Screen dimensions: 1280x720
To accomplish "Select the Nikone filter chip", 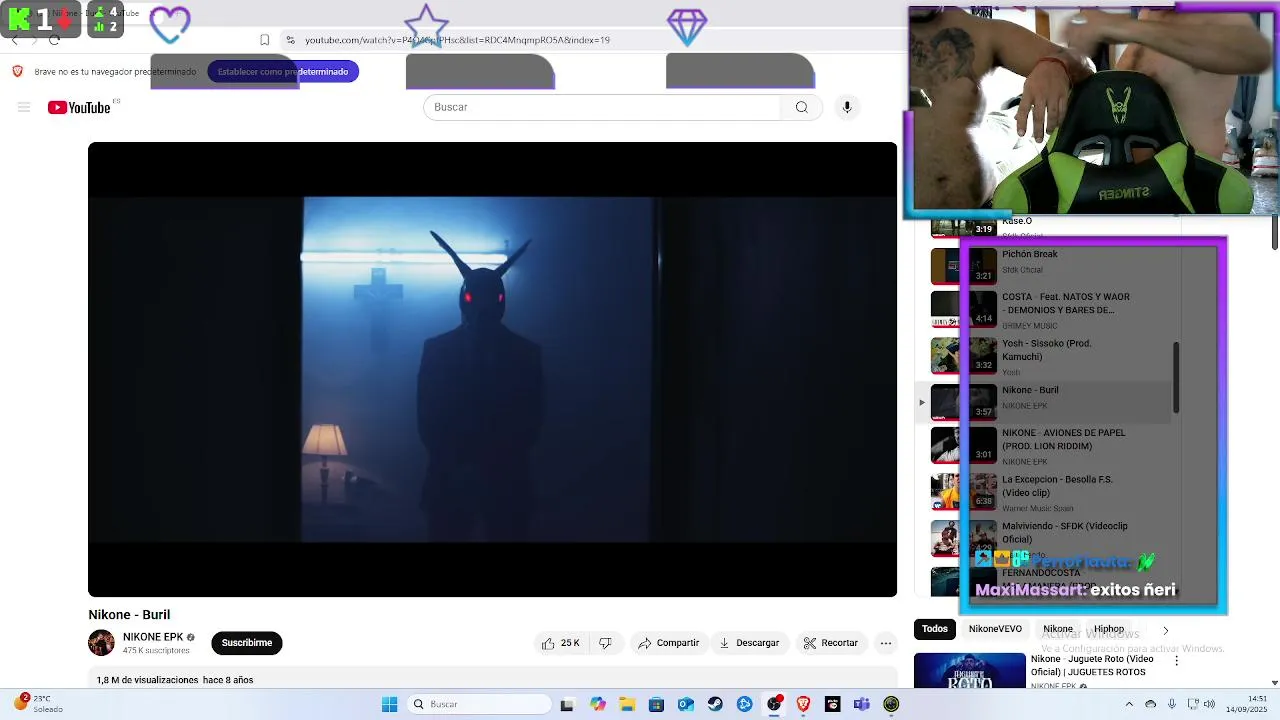I will click(1057, 629).
